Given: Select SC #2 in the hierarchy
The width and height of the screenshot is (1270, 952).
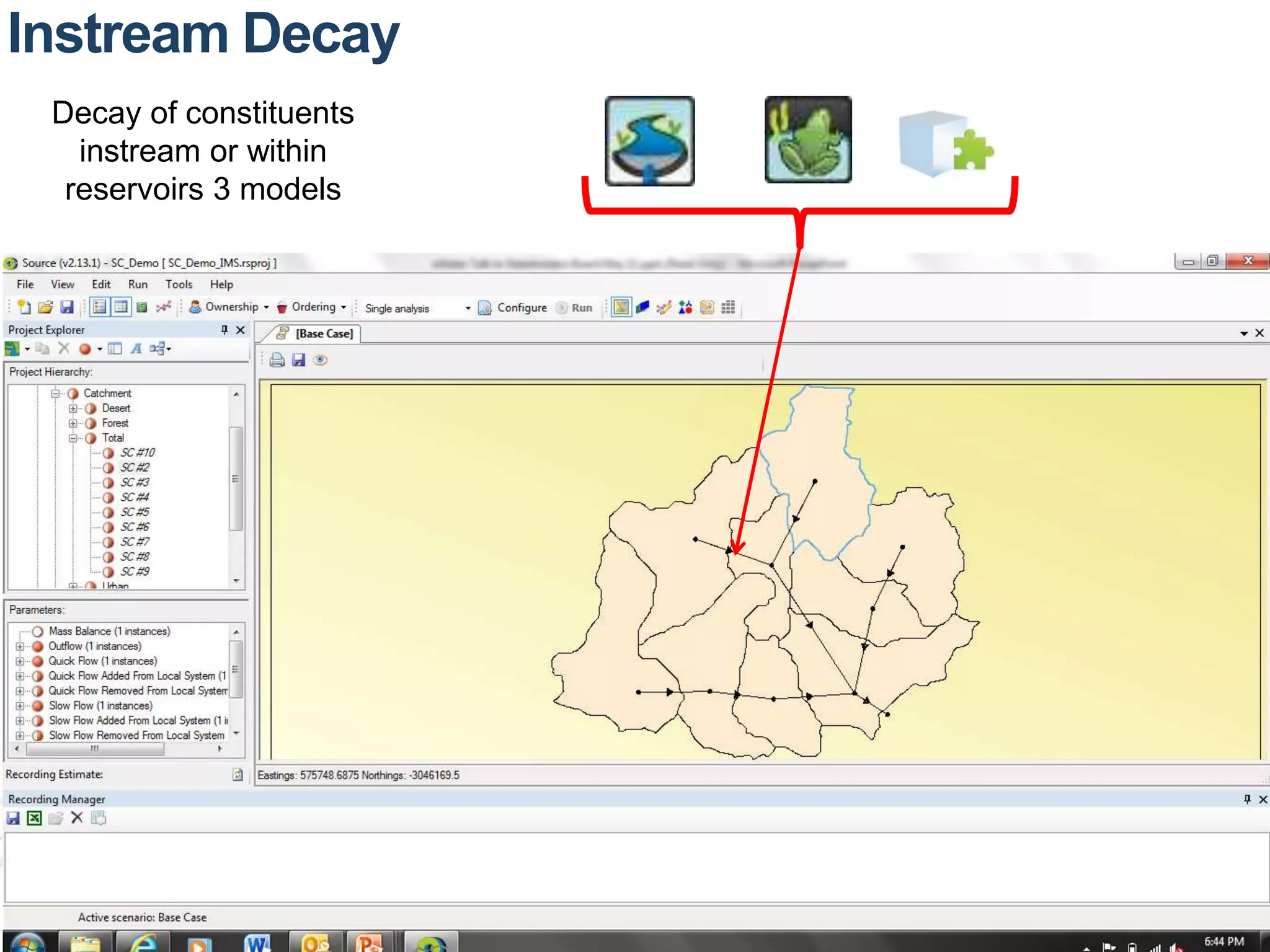Looking at the screenshot, I should point(135,468).
